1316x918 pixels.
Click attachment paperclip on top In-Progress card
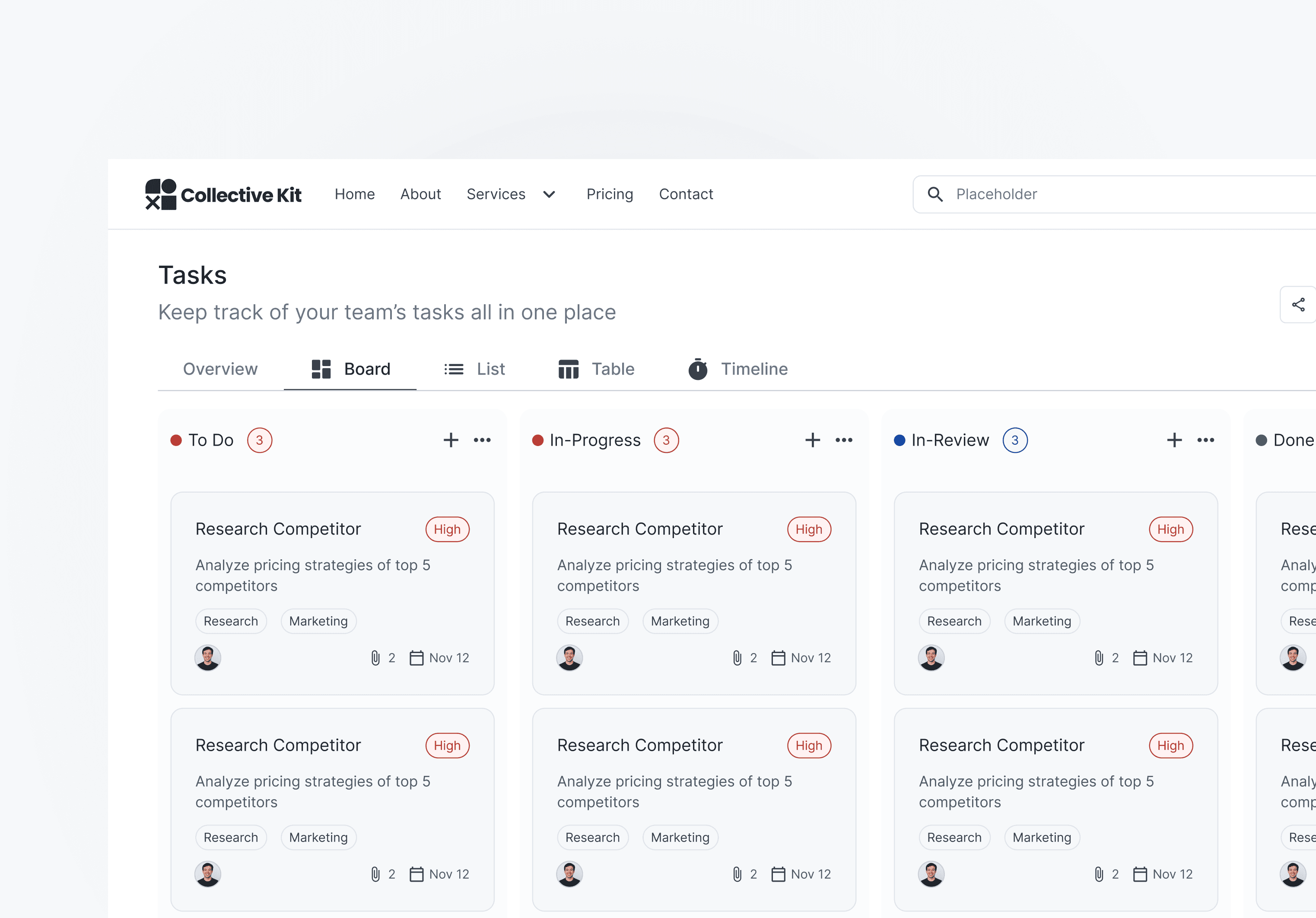pos(737,658)
